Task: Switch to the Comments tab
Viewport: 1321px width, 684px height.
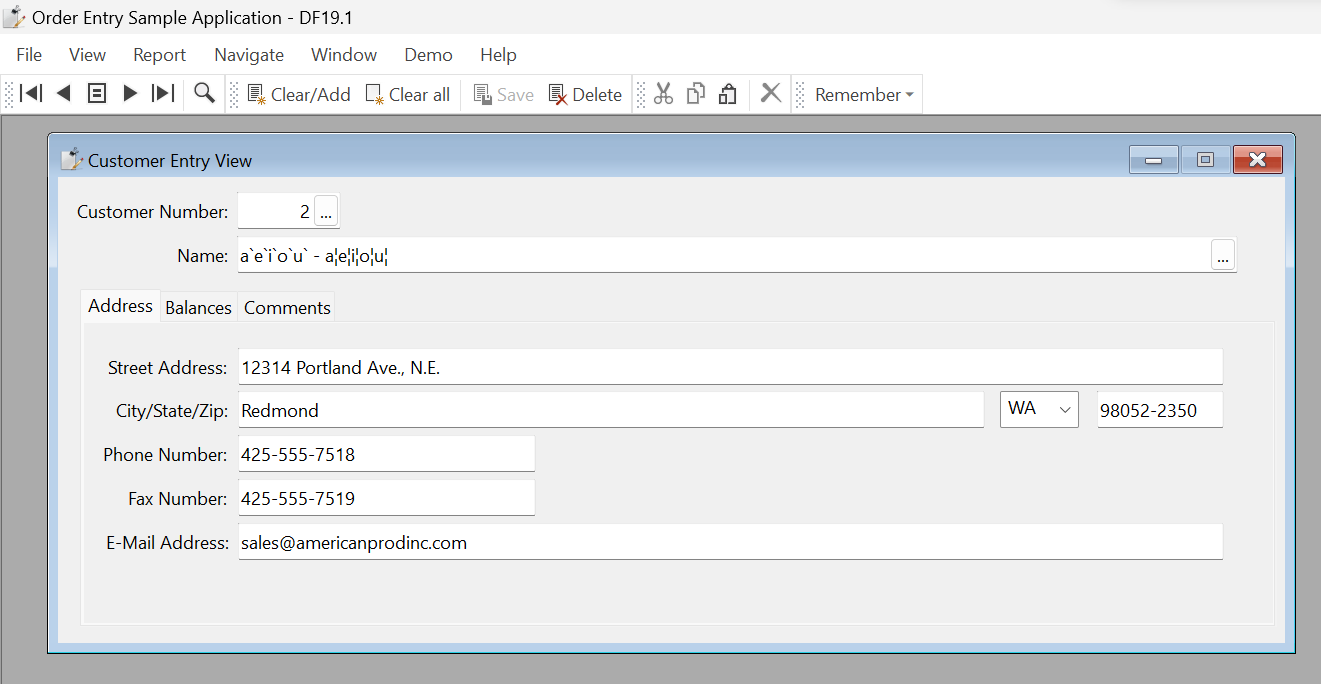Action: click(x=287, y=308)
